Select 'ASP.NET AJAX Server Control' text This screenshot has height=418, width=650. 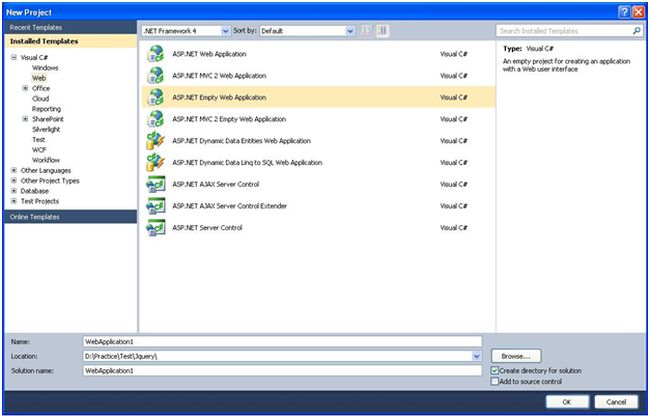coord(216,184)
